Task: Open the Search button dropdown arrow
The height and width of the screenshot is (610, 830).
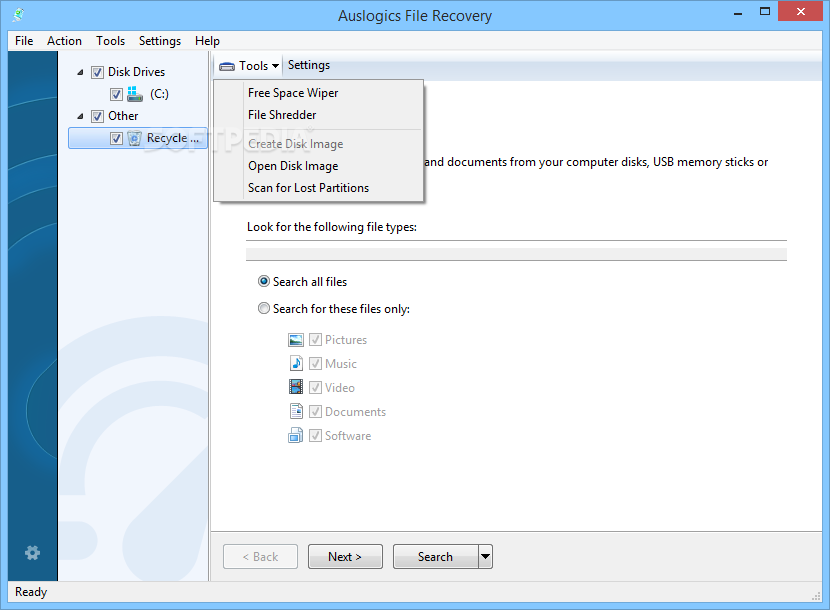Action: 485,557
